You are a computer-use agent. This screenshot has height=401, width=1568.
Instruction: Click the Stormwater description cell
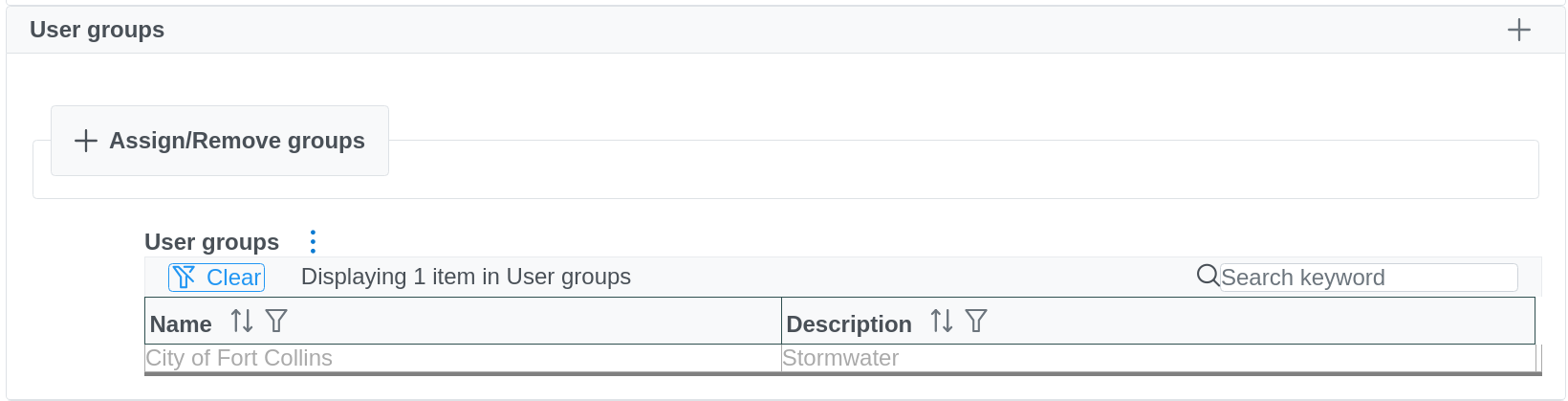point(840,358)
